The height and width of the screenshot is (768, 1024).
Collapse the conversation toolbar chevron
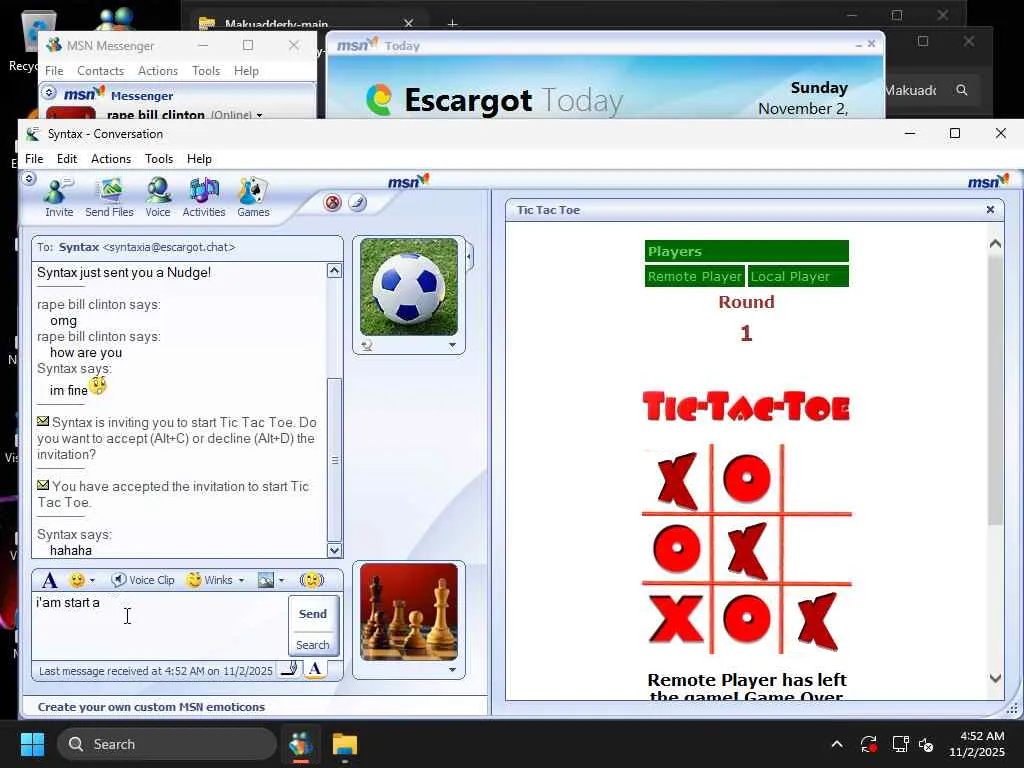(29, 178)
